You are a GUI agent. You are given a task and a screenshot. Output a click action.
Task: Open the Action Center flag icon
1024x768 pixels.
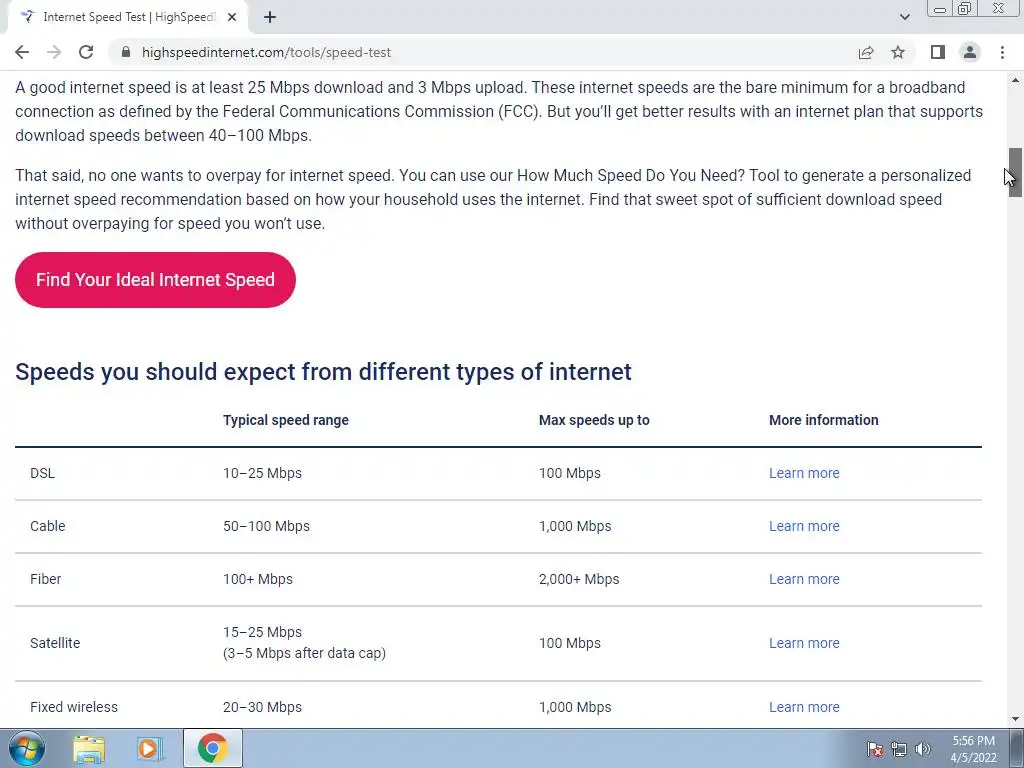[x=874, y=749]
